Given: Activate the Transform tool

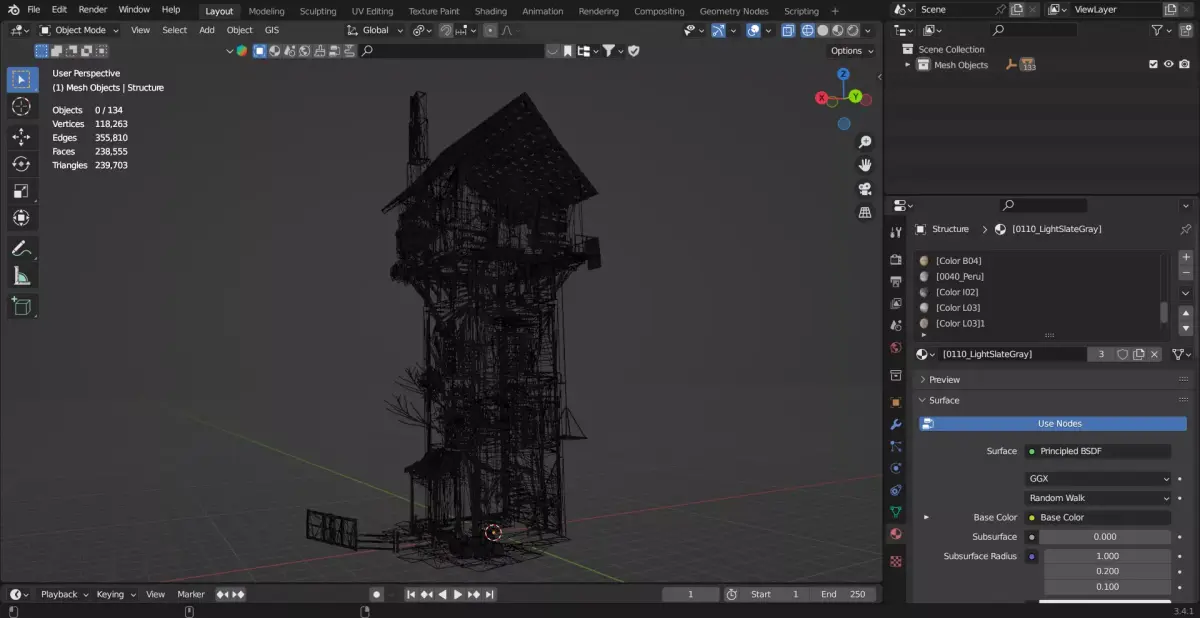Looking at the screenshot, I should pos(21,217).
